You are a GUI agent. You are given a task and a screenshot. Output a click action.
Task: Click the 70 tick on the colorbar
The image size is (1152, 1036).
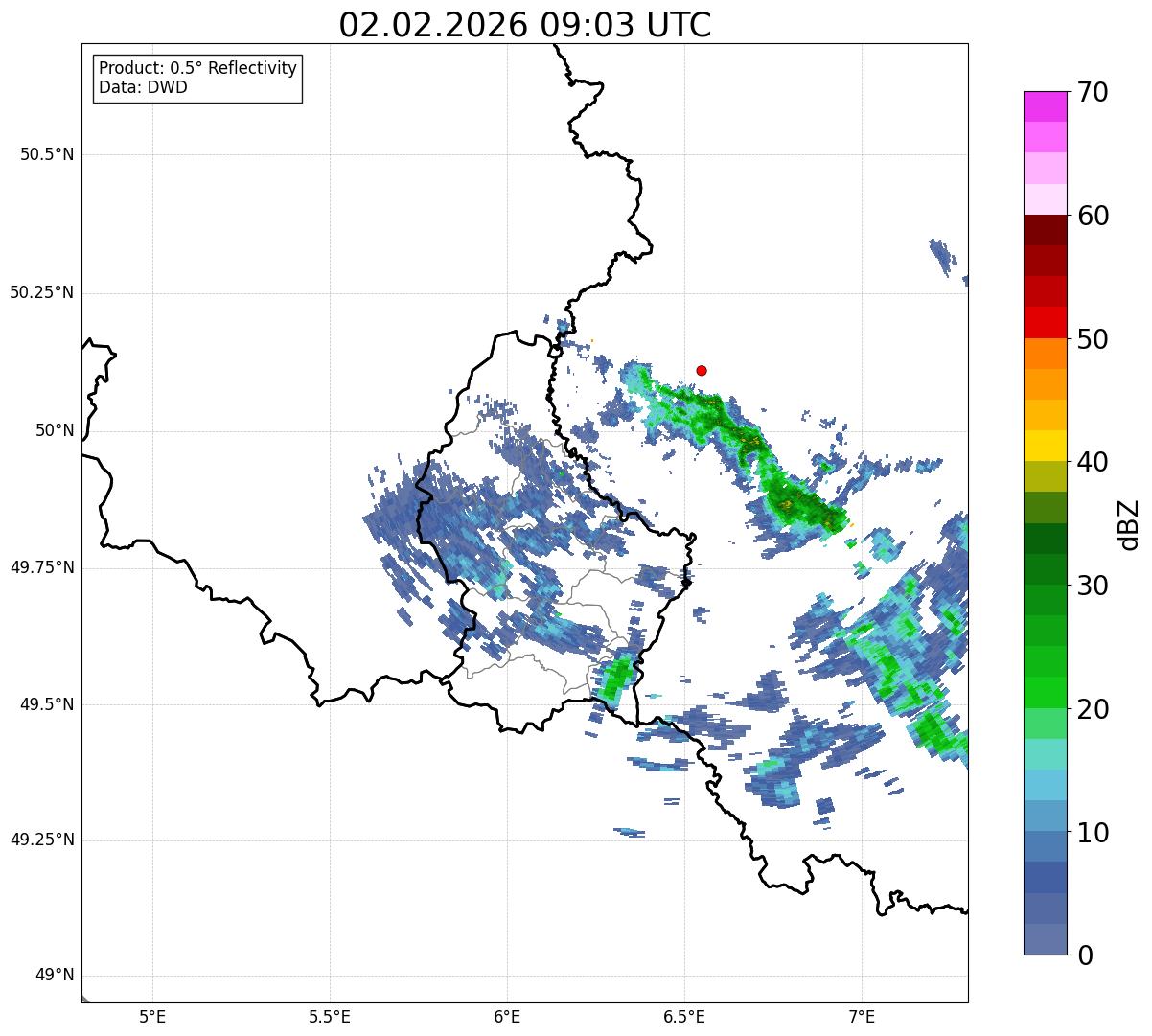1093,92
